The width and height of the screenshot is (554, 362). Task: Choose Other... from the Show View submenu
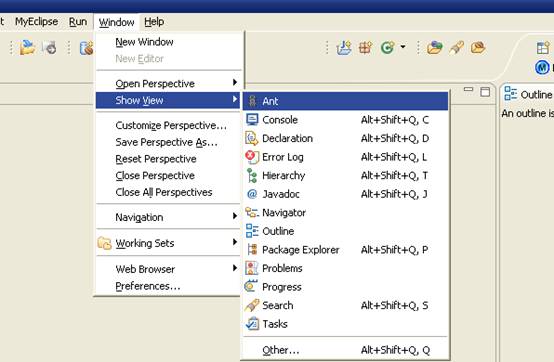click(x=345, y=350)
